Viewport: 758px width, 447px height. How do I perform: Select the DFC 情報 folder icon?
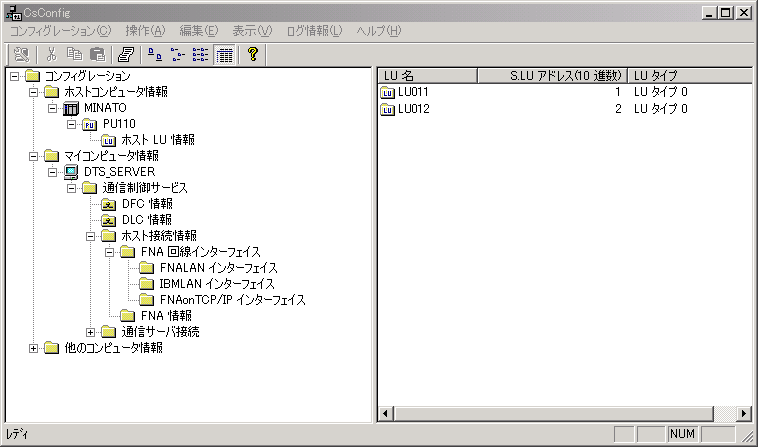[109, 204]
